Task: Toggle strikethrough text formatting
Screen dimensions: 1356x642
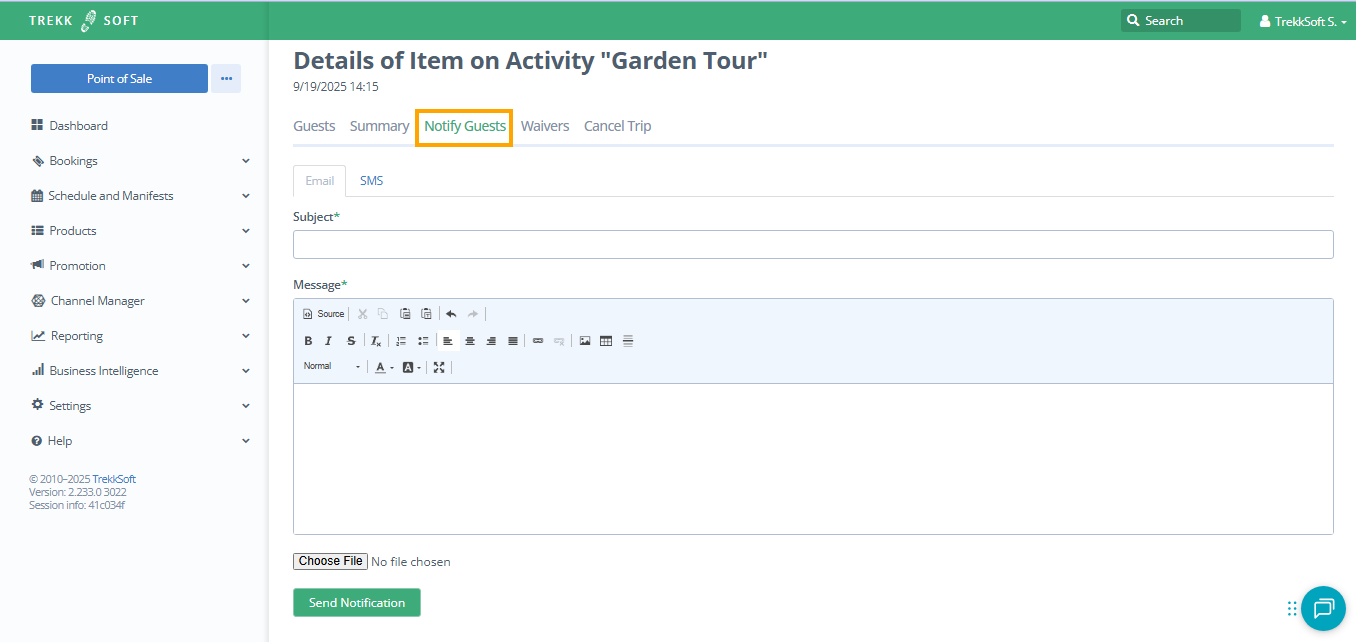Action: (x=350, y=341)
